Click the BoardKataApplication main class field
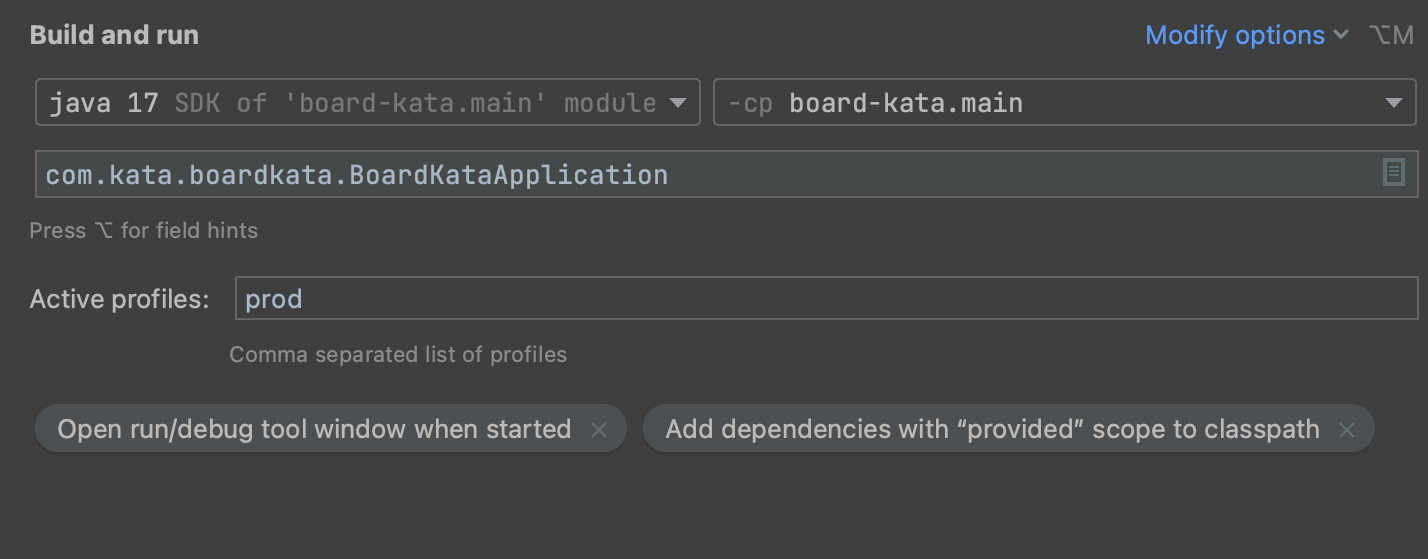The height and width of the screenshot is (559, 1428). pyautogui.click(x=700, y=175)
